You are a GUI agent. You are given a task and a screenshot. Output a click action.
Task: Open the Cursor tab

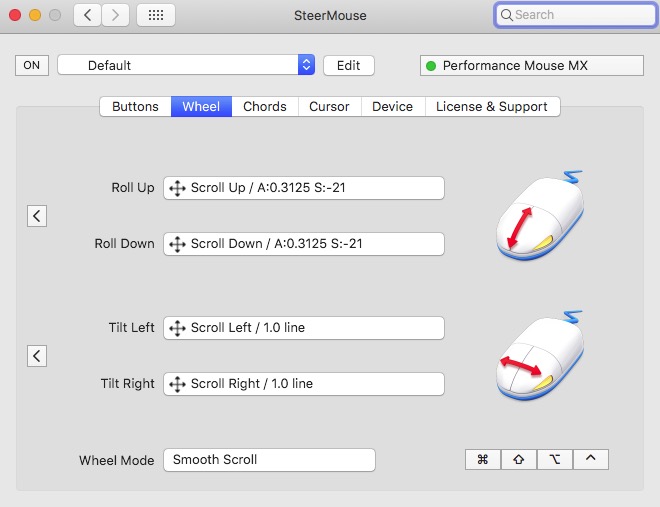pyautogui.click(x=330, y=106)
